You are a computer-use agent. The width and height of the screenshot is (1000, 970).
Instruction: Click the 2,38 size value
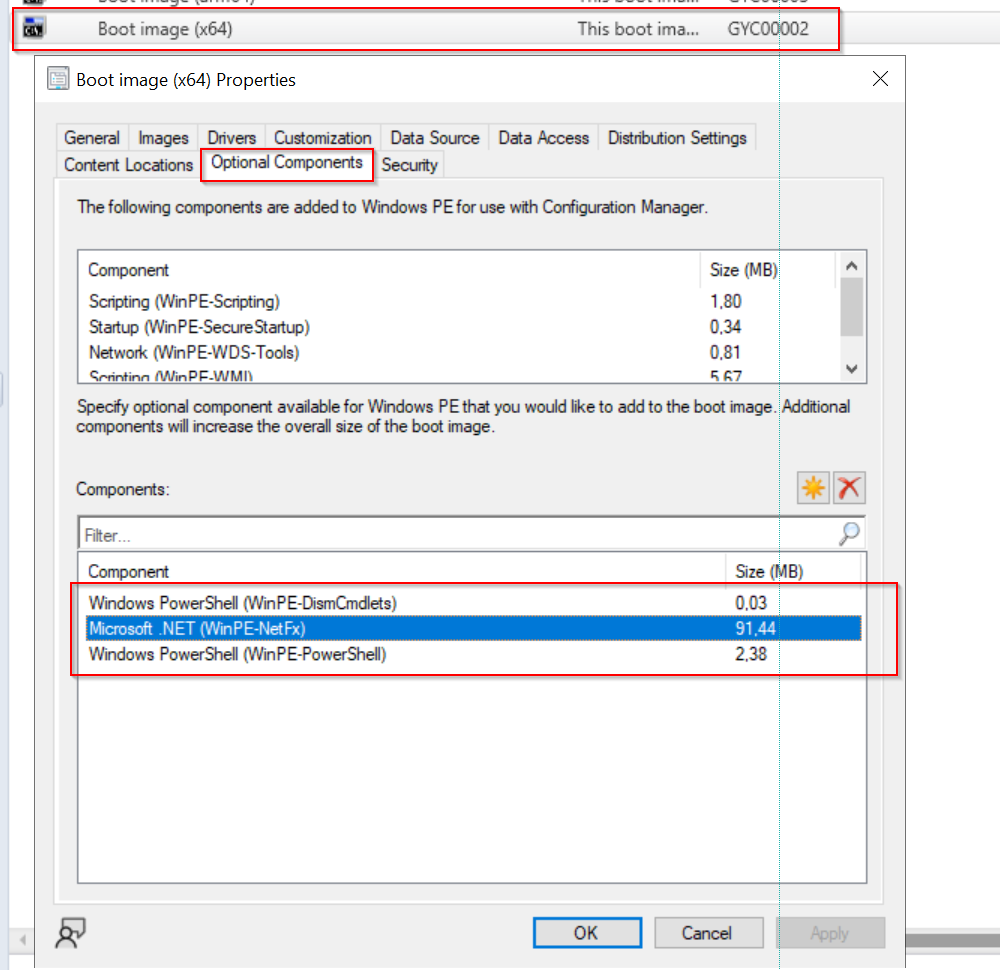click(x=751, y=654)
